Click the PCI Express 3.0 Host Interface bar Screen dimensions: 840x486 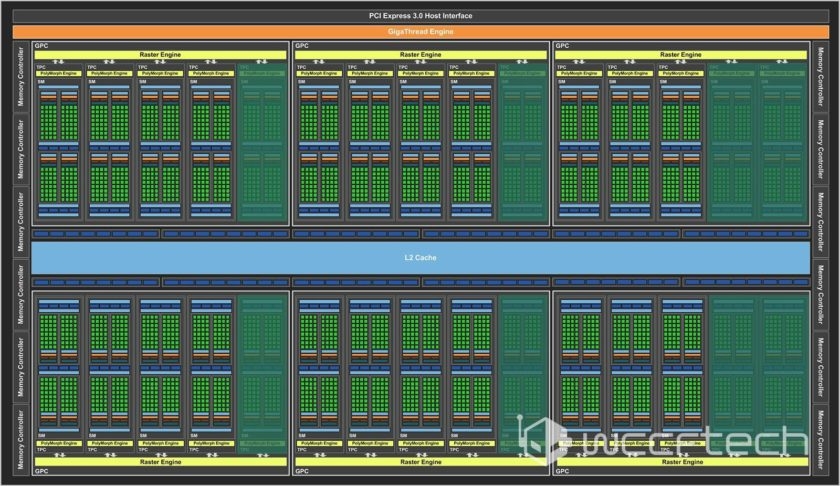[419, 16]
